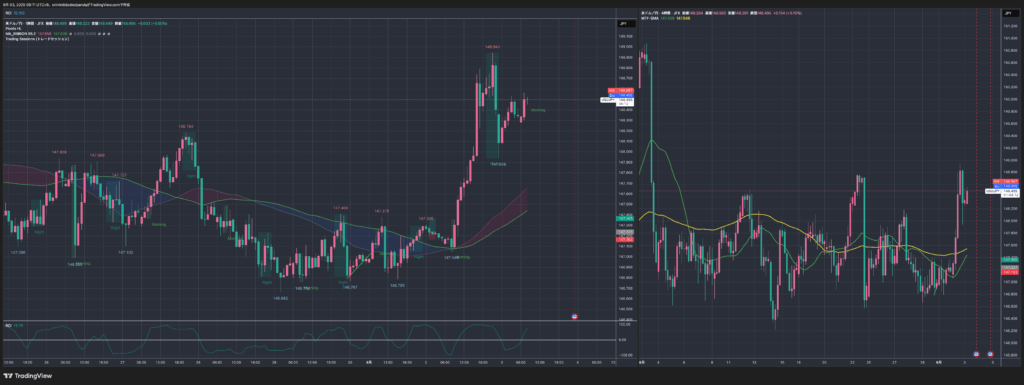Click the 0.00 level on ROI scale

622,340
